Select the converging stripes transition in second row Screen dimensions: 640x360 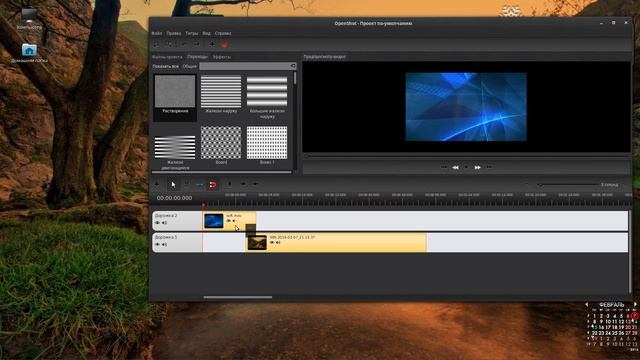coord(175,147)
